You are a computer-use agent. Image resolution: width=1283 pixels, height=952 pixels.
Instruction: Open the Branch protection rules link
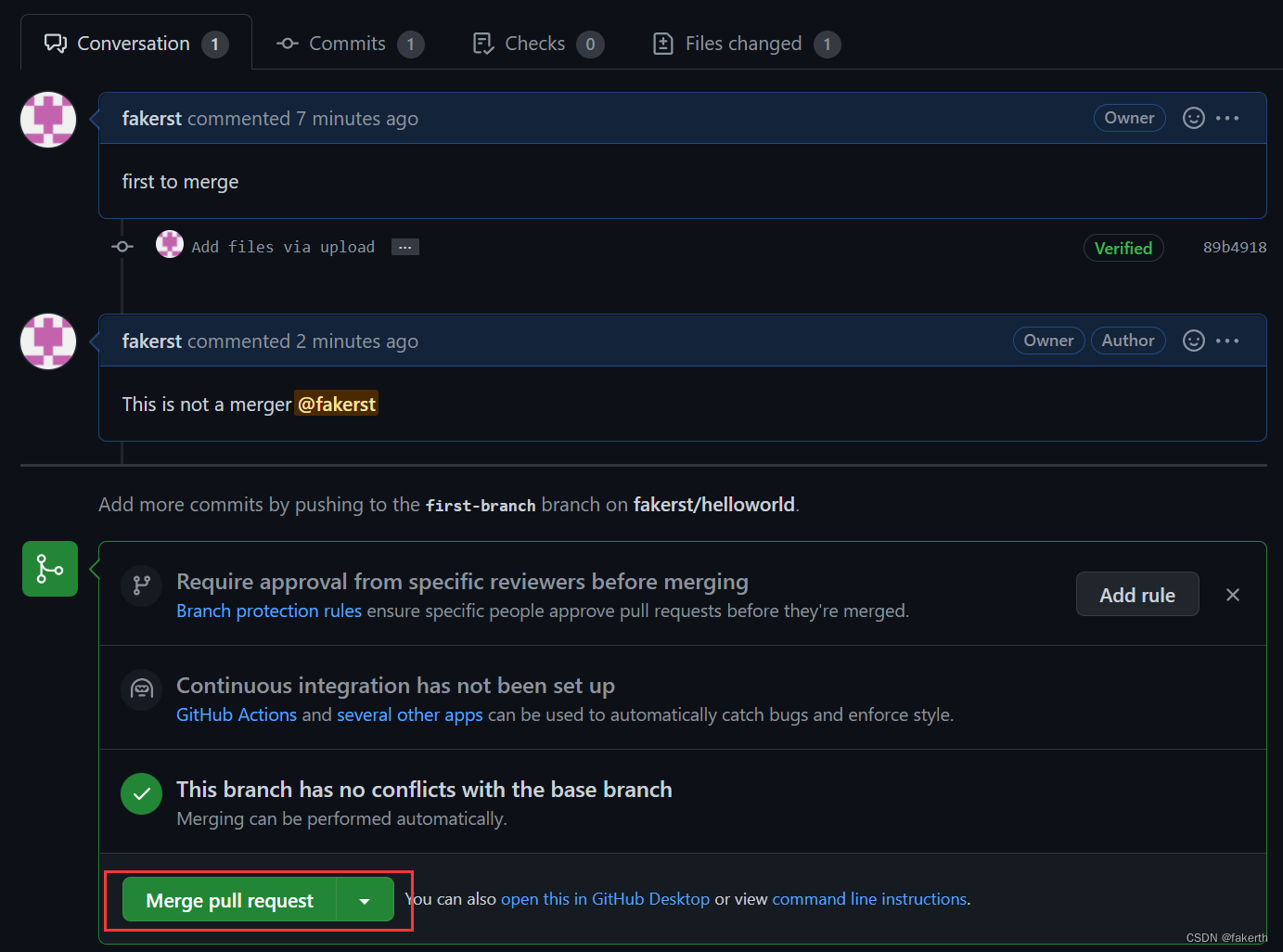point(269,611)
